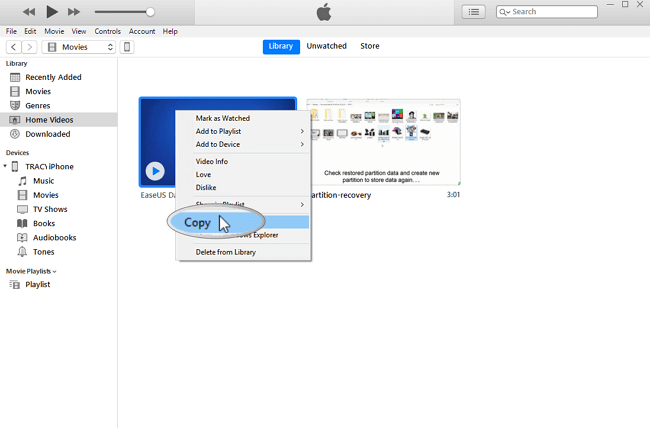Go to the Store tab

pos(369,46)
